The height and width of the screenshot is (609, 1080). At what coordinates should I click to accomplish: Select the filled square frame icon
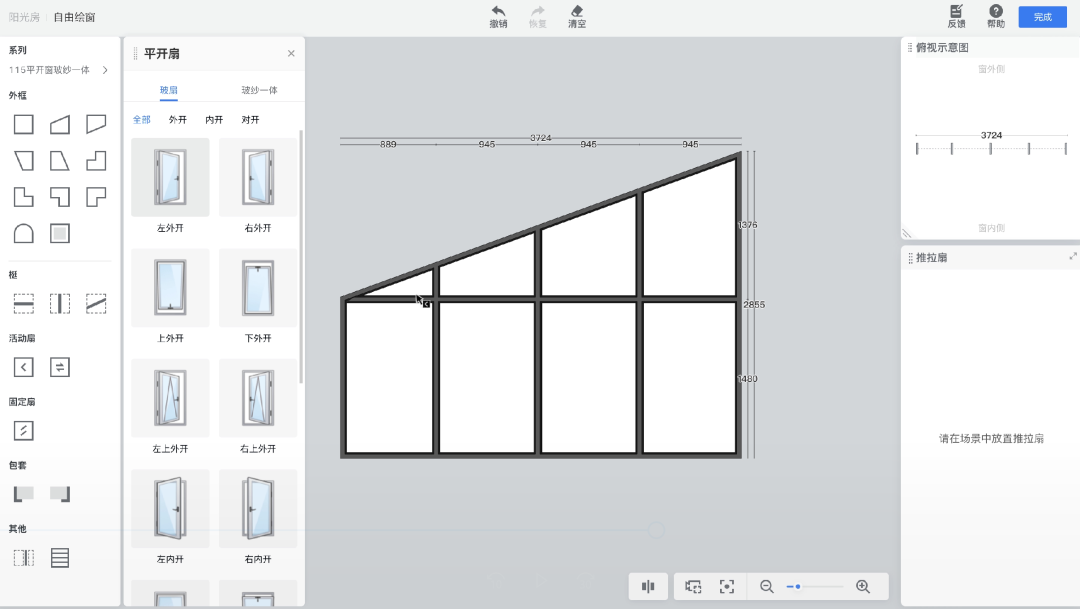[60, 234]
